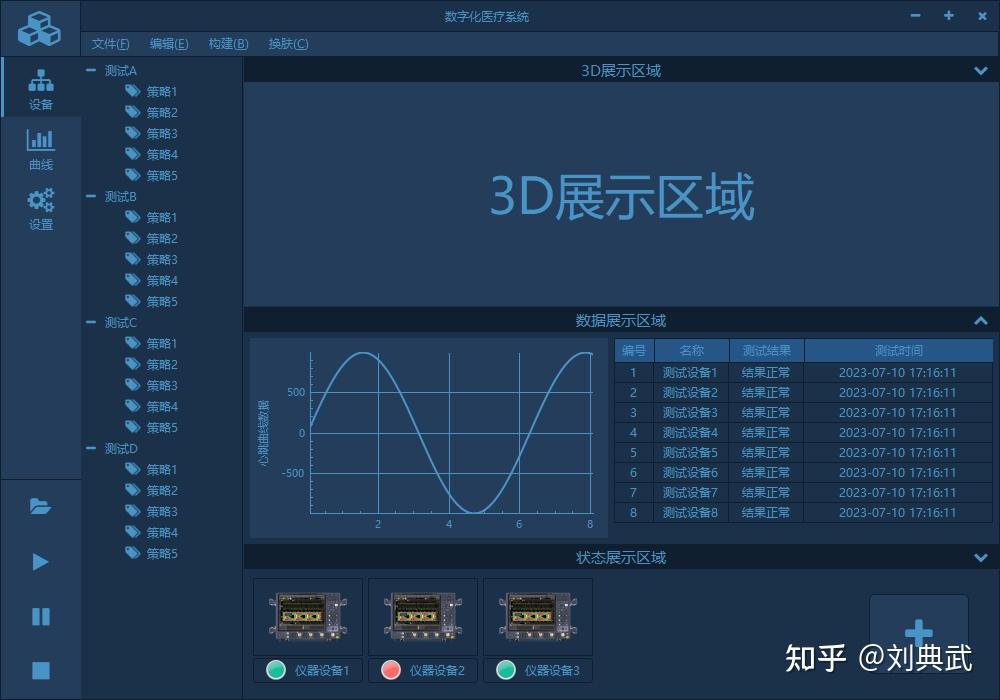Click the blue plus add button
This screenshot has height=700, width=1000.
click(x=919, y=630)
